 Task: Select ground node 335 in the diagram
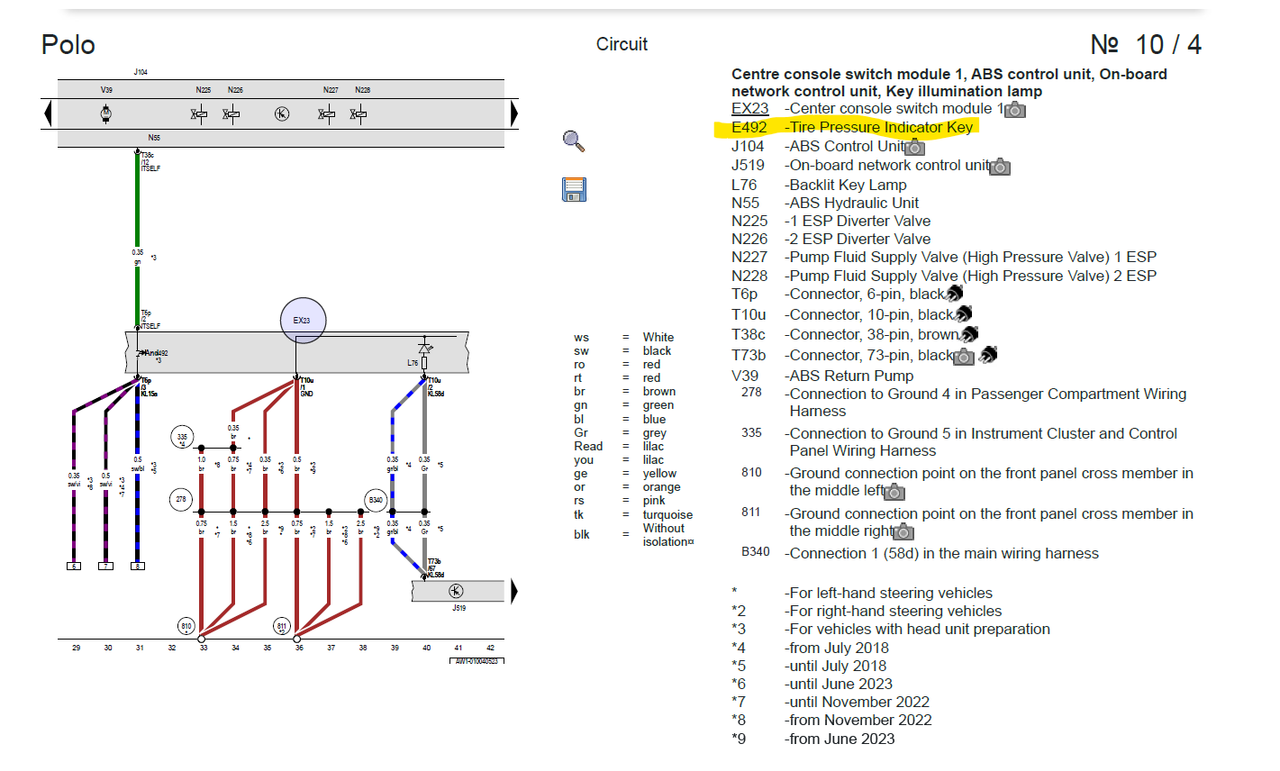tap(181, 437)
